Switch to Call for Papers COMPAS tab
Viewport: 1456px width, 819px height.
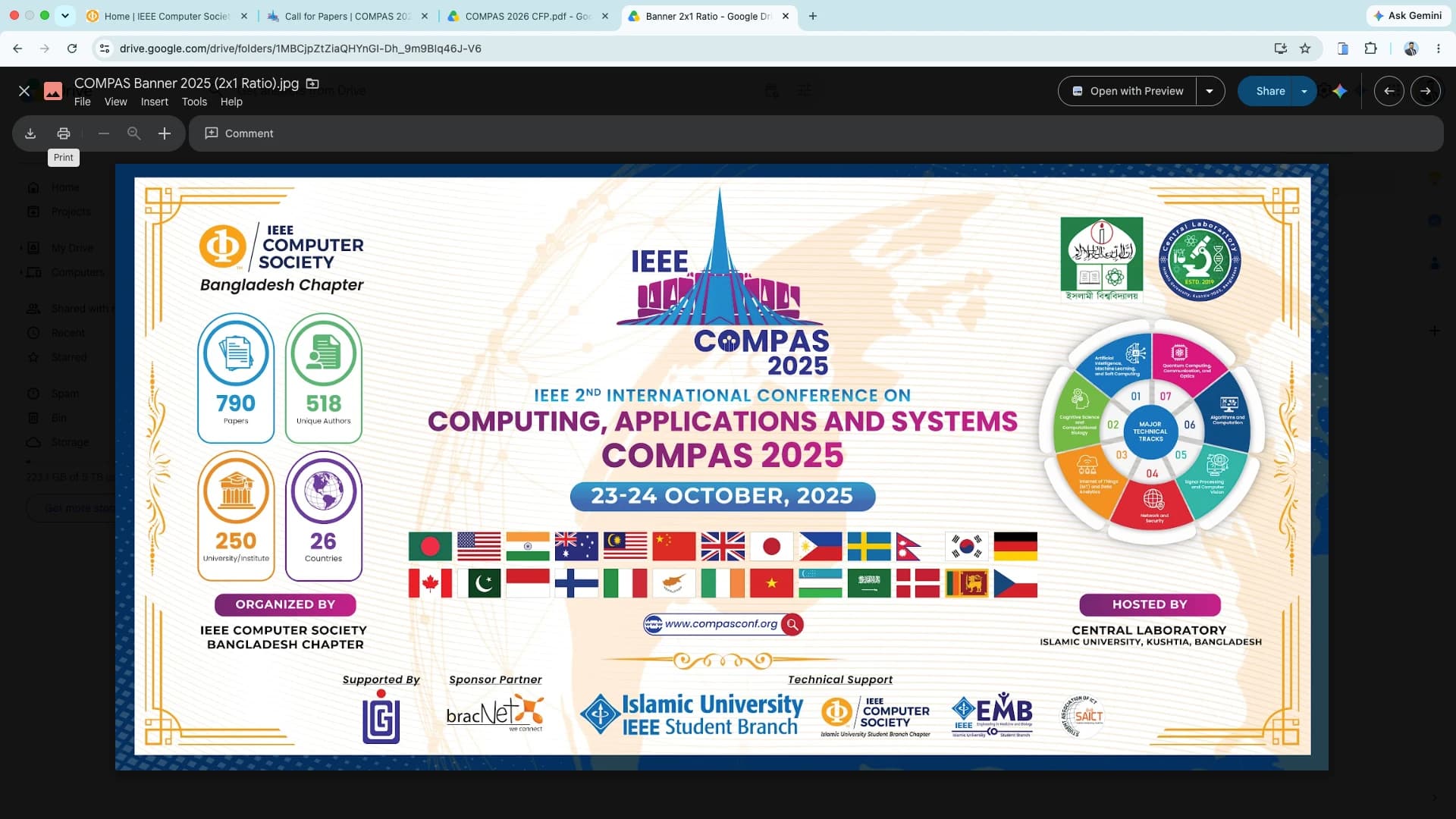pos(347,16)
